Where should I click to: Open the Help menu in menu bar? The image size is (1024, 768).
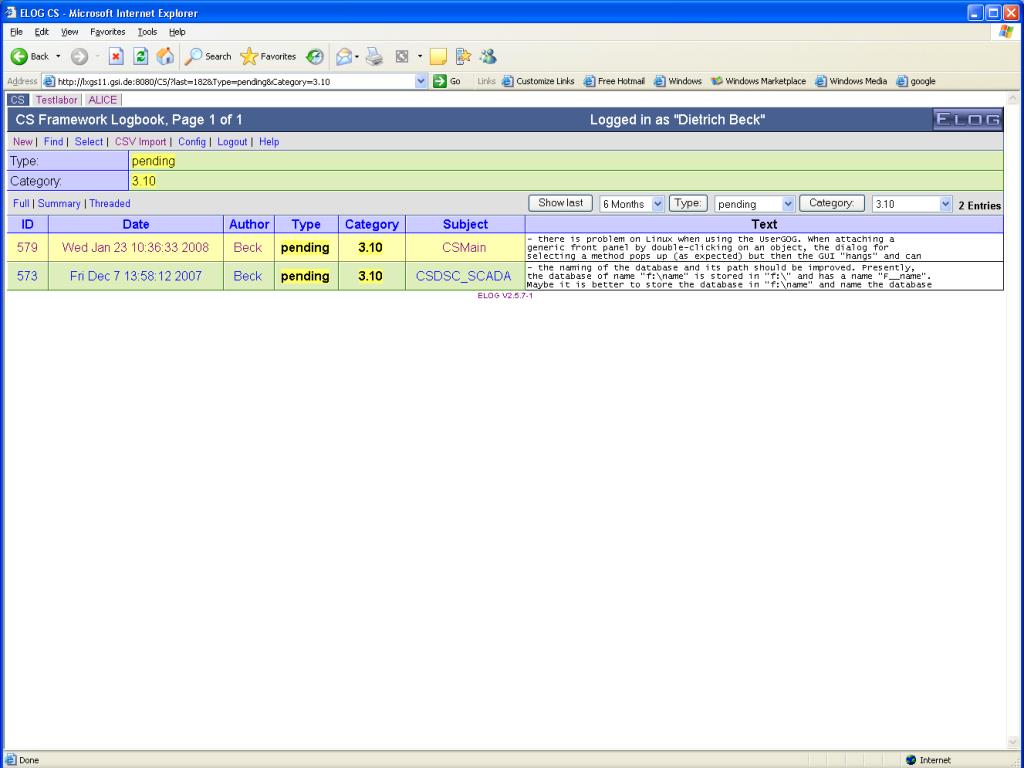point(177,31)
